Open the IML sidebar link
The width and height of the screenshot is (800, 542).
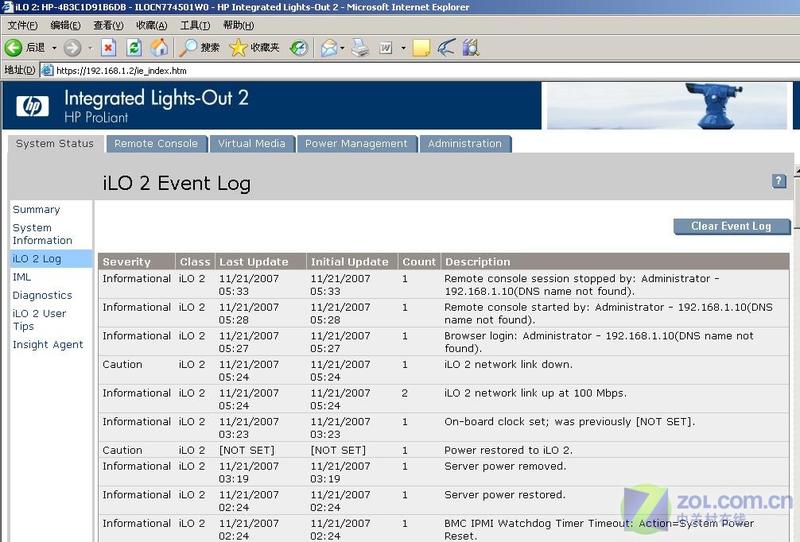[x=21, y=277]
